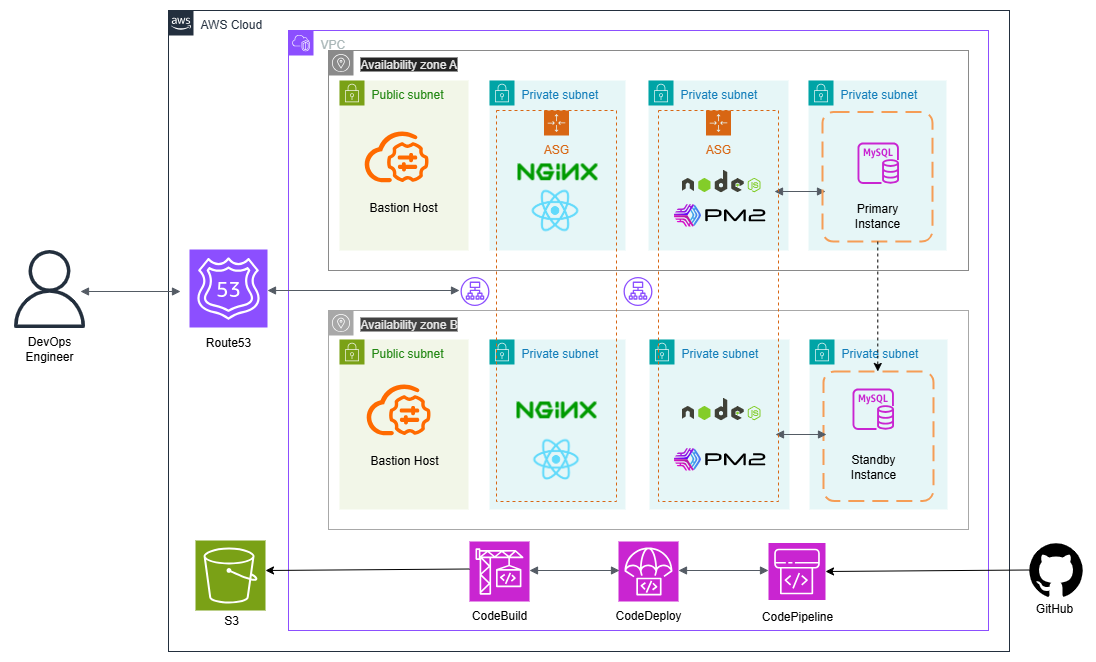Click the CodeBuild icon
The image size is (1096, 662).
(x=499, y=570)
